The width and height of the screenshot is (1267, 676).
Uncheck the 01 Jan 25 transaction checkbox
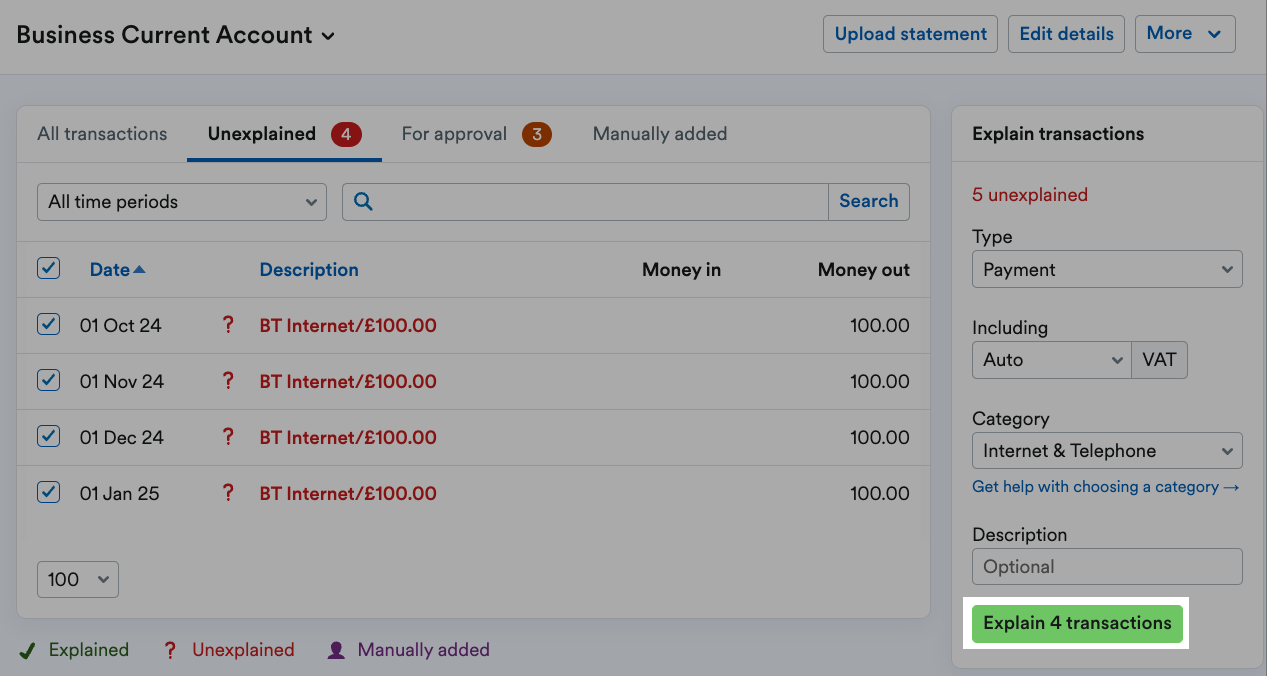[48, 492]
